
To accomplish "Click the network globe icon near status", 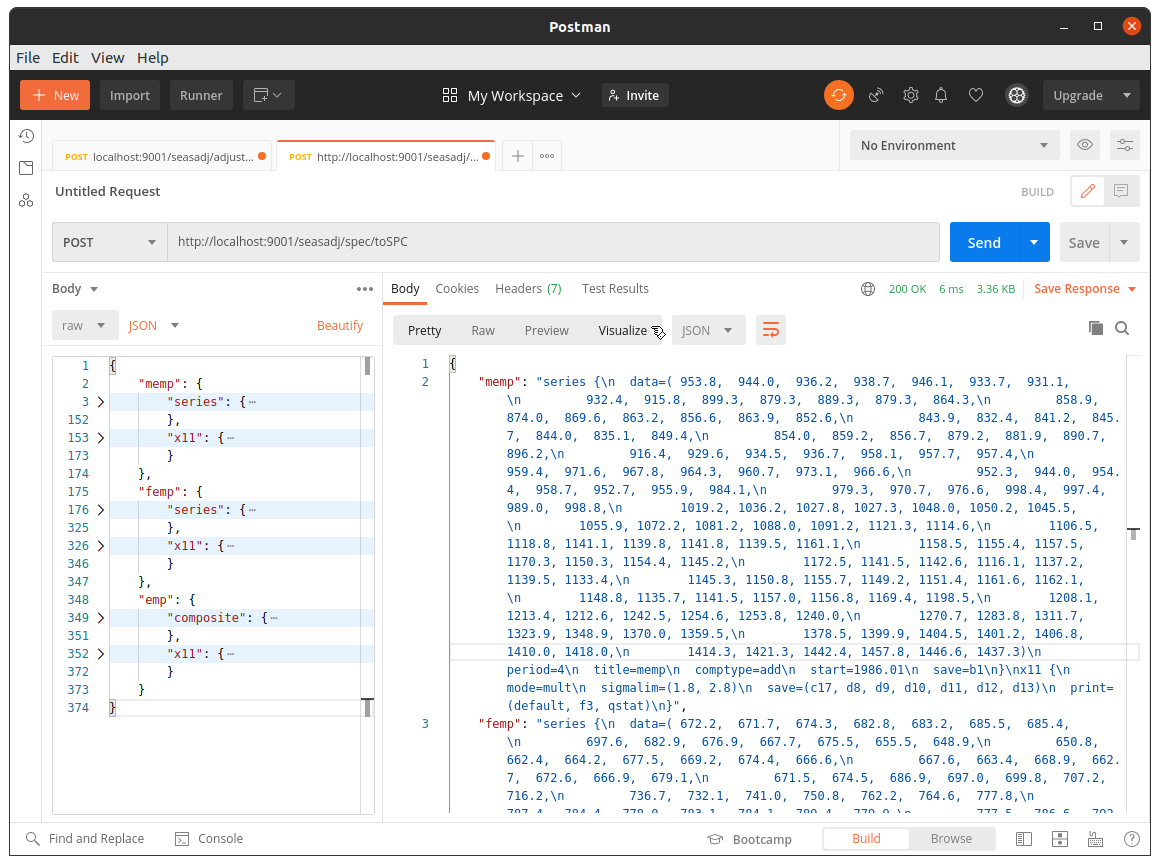I will point(868,289).
